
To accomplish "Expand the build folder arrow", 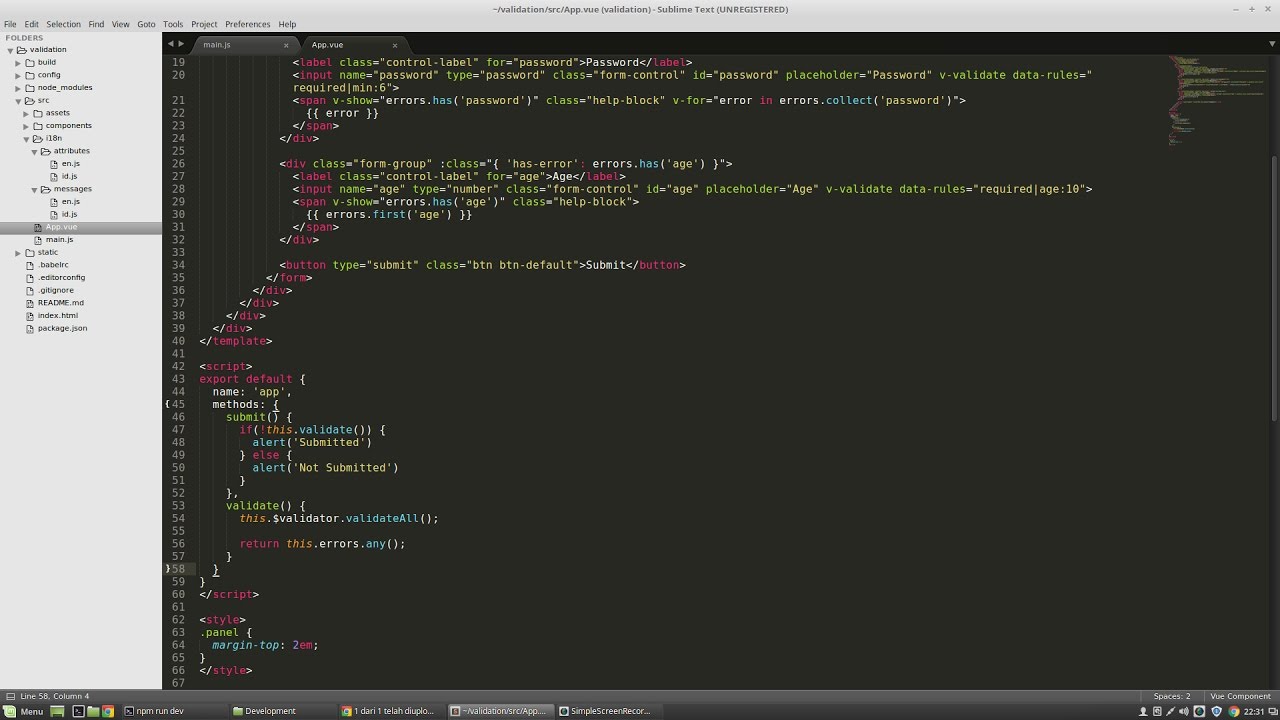I will click(18, 62).
